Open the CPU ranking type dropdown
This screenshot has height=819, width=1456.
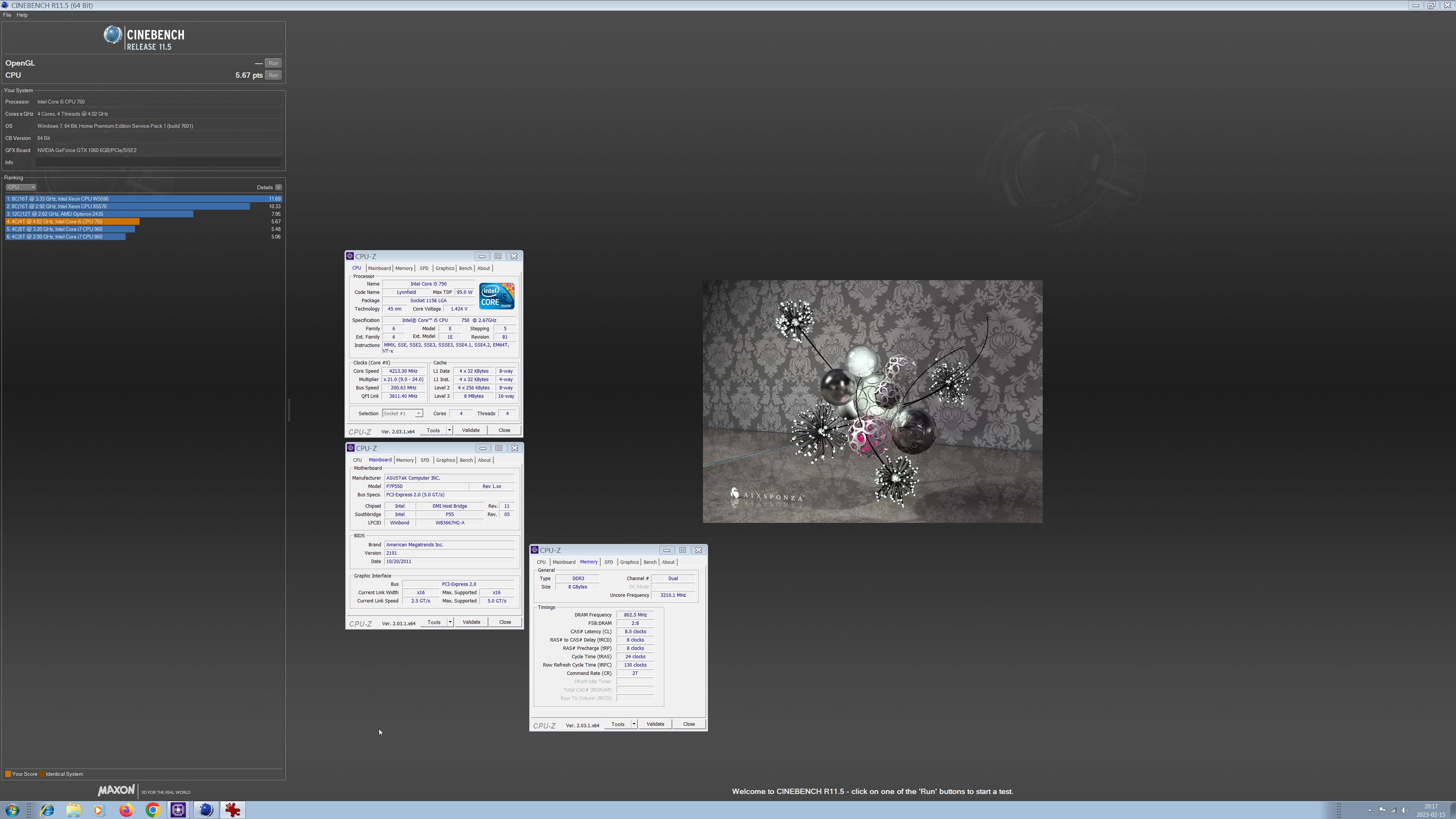tap(21, 187)
